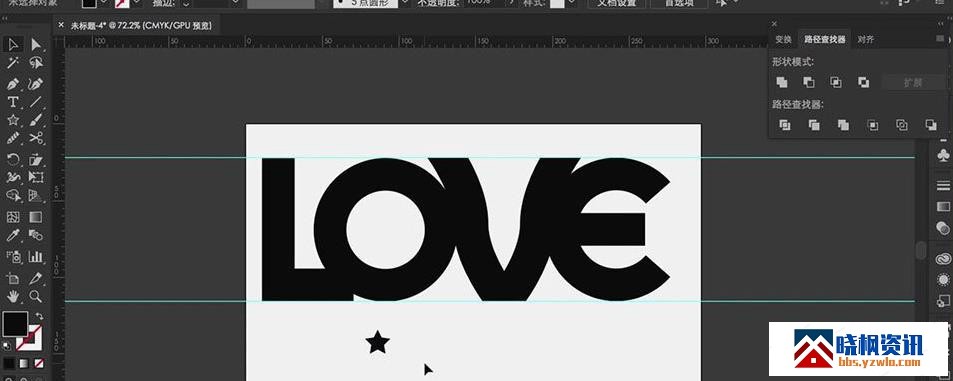Select the Pencil/Shaper tool

(13, 138)
